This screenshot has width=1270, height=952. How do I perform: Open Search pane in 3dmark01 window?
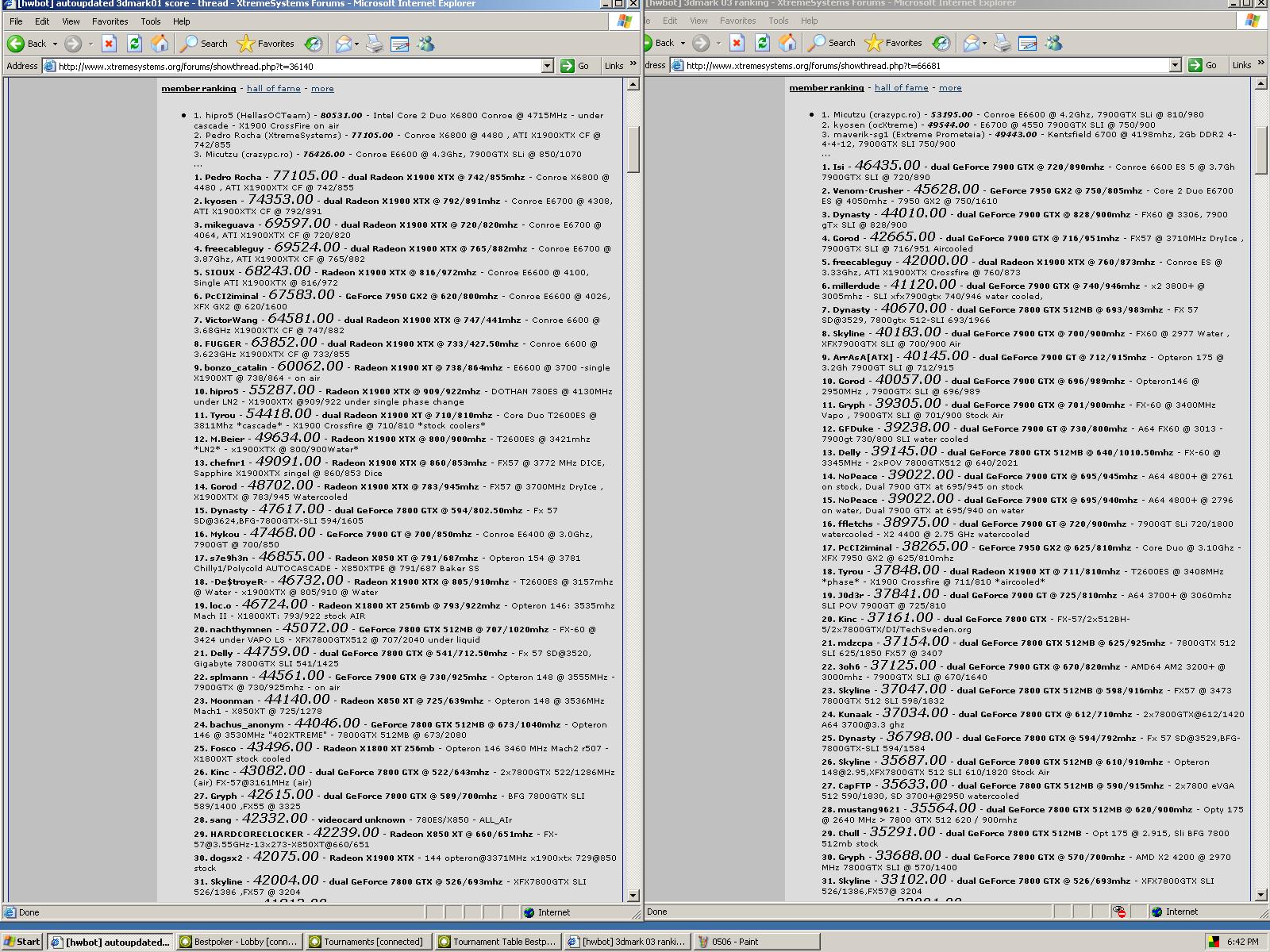(x=204, y=44)
